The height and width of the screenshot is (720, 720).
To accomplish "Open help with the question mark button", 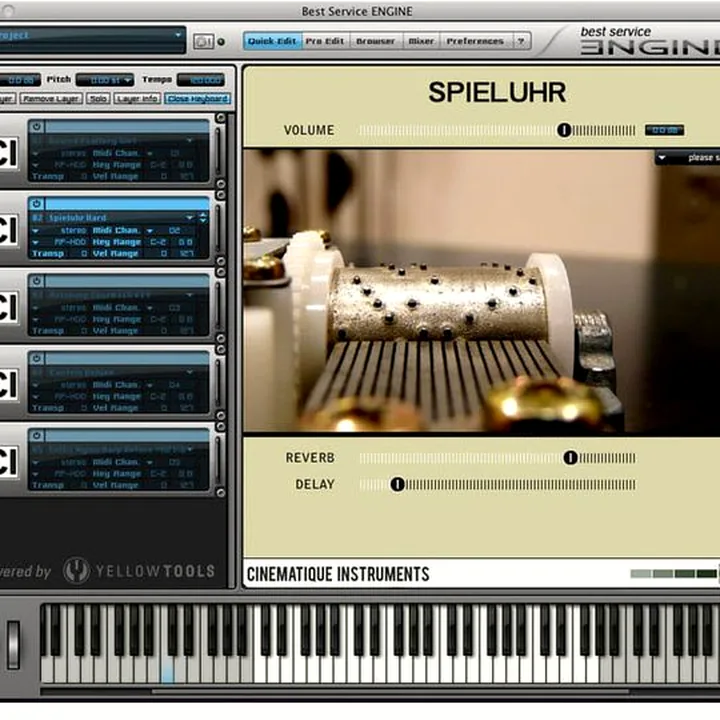I will [x=521, y=41].
